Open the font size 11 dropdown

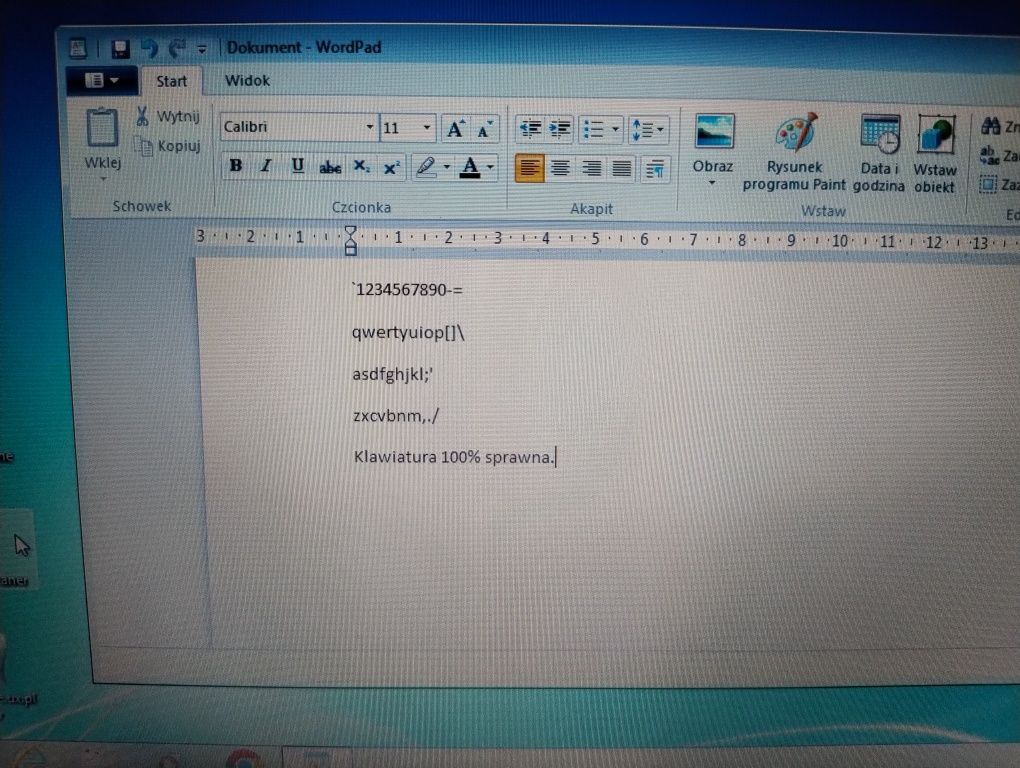[427, 127]
